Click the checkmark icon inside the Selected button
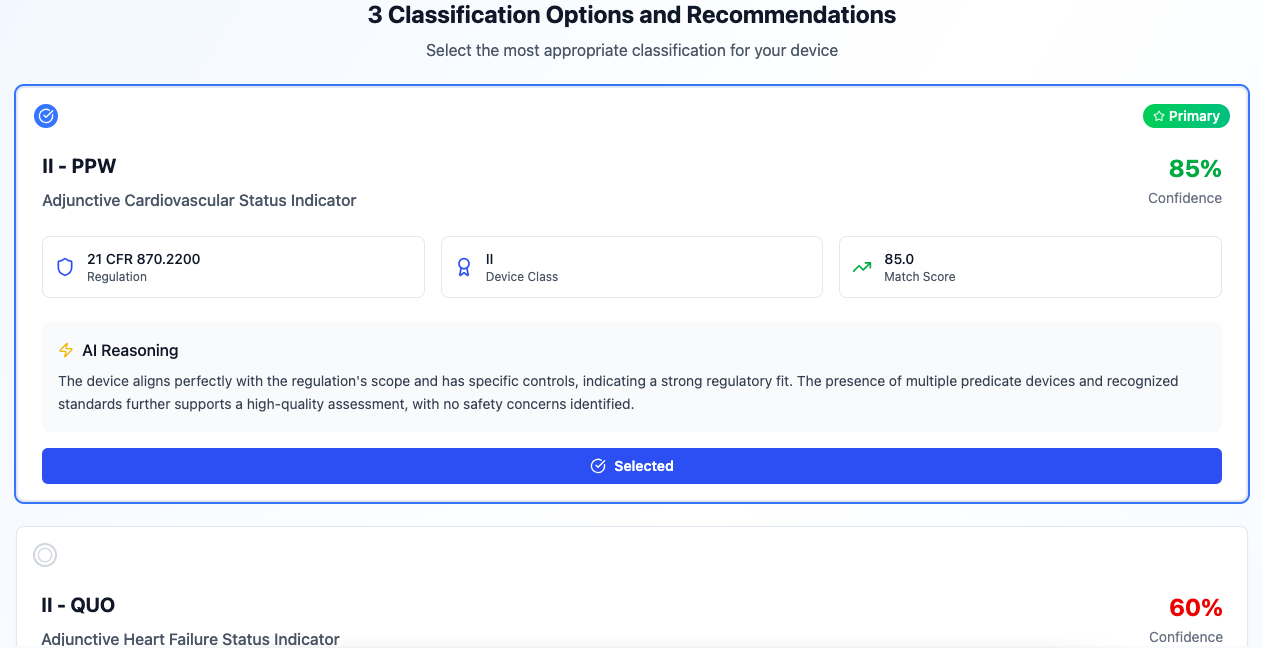 [598, 466]
